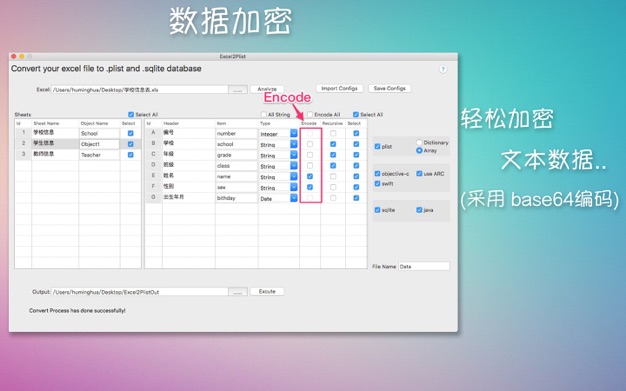Screen dimensions: 626x391
Task: Select the Array radio button
Action: pos(419,151)
